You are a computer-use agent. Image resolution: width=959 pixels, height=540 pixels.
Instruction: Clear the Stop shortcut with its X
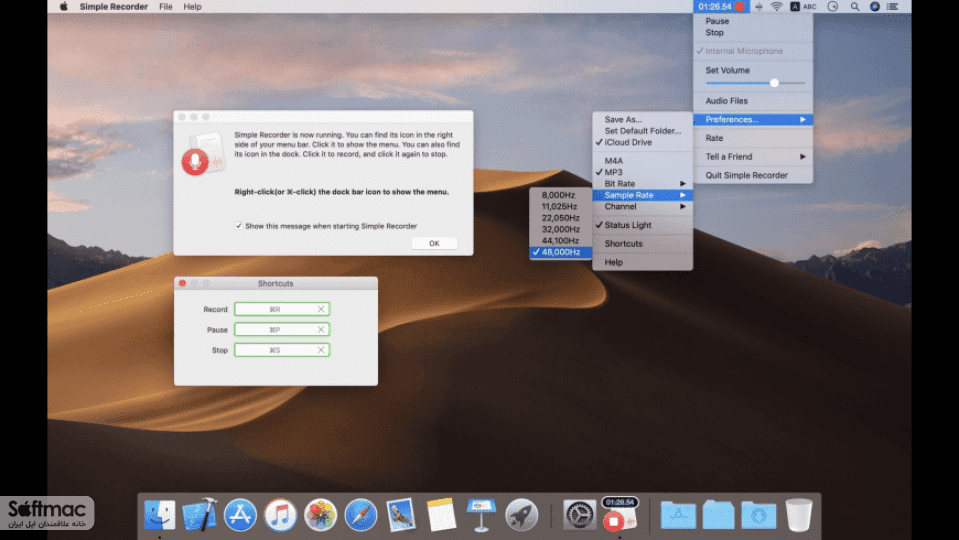[x=320, y=350]
